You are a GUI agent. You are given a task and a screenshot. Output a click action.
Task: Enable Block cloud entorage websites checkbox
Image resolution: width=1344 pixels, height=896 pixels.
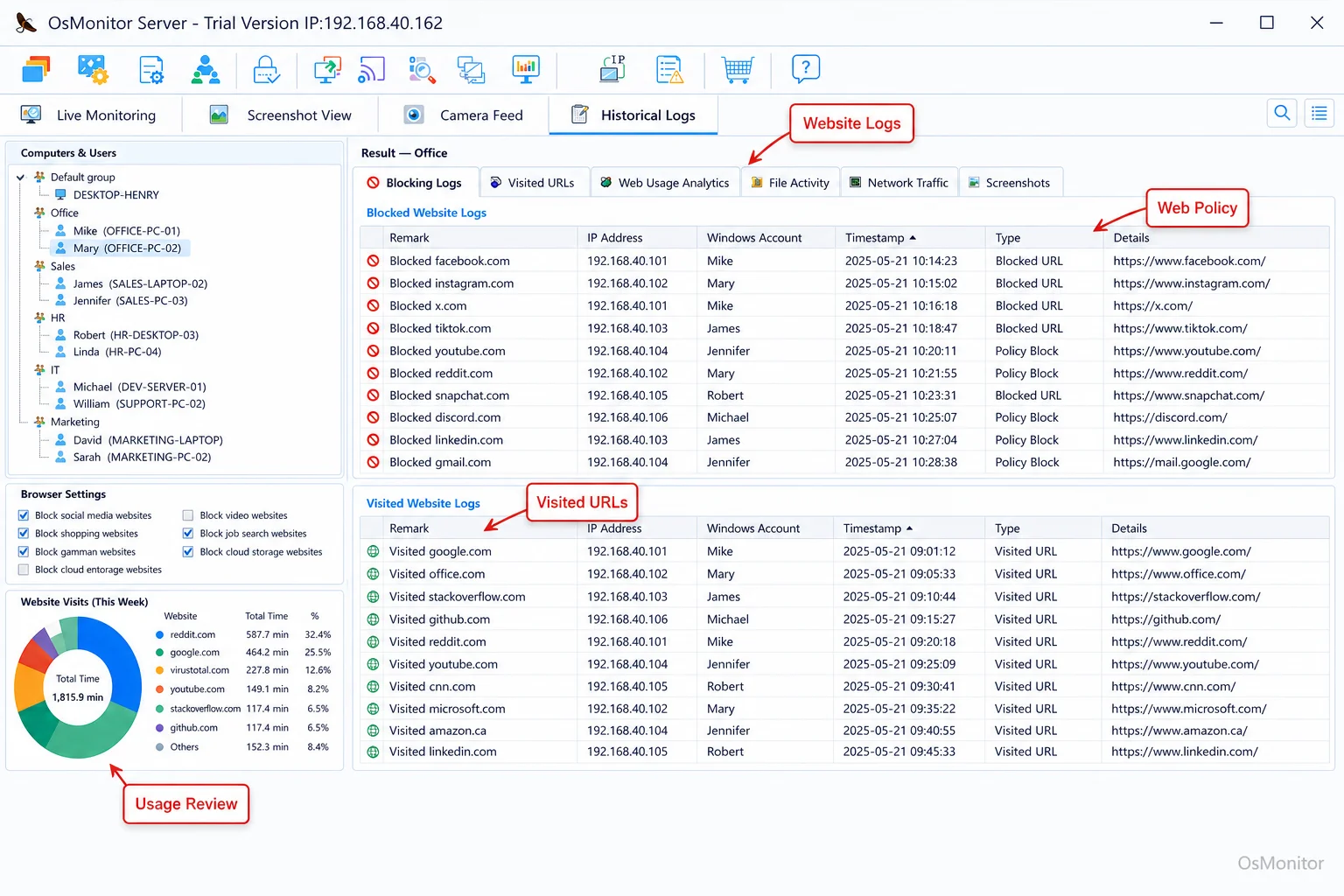24,570
